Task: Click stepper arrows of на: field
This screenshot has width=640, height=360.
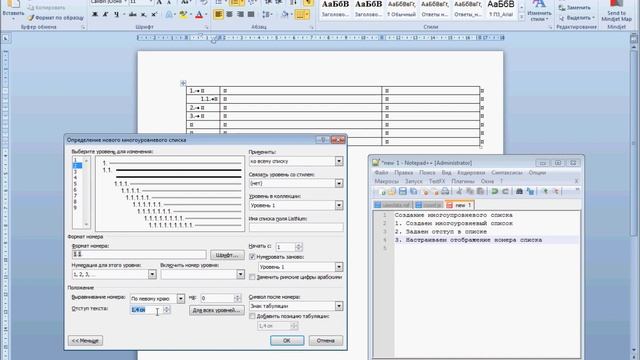Action: pos(237,298)
